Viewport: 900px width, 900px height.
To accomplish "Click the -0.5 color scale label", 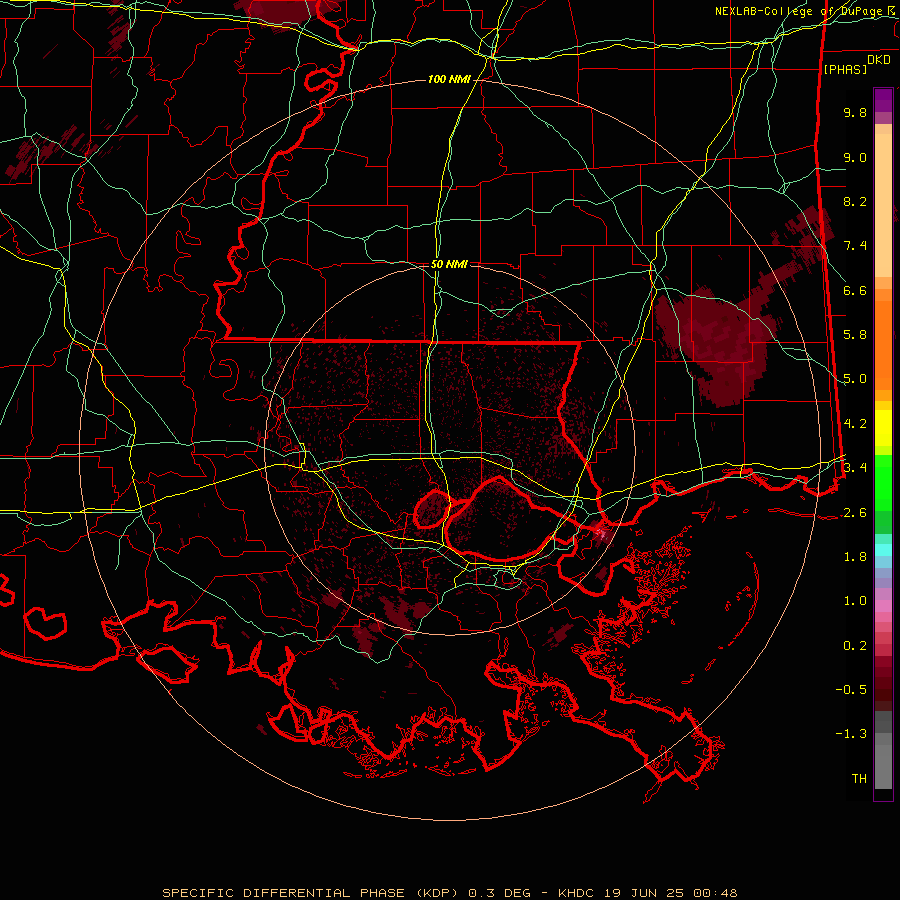I will click(851, 690).
